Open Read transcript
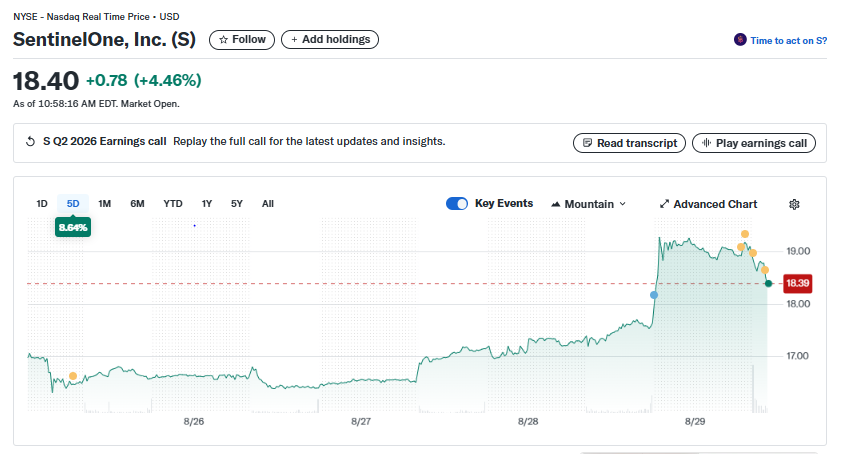Screen dimensions: 843x454 630,143
